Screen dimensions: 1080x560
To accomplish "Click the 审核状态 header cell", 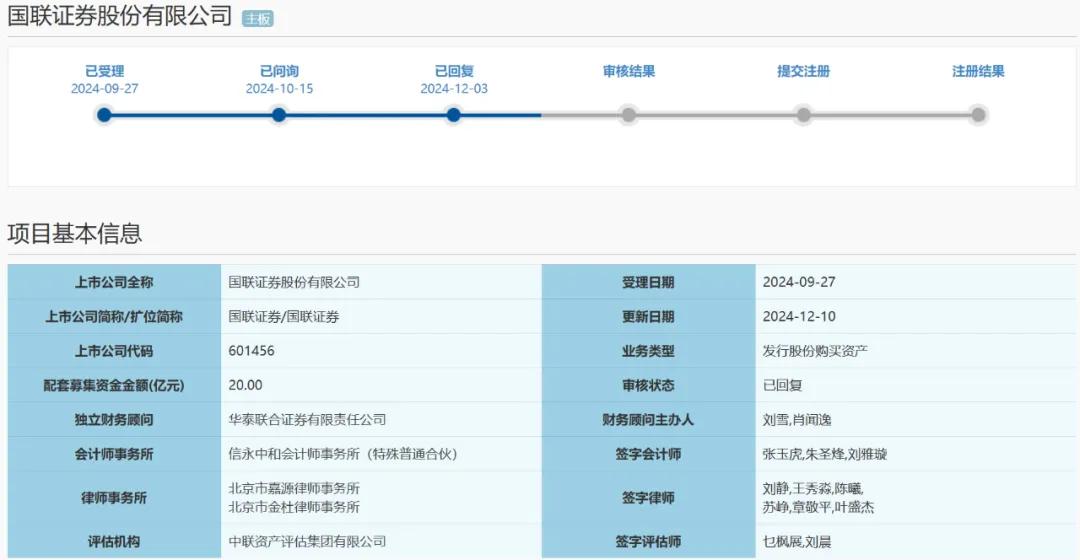I will click(x=648, y=386).
